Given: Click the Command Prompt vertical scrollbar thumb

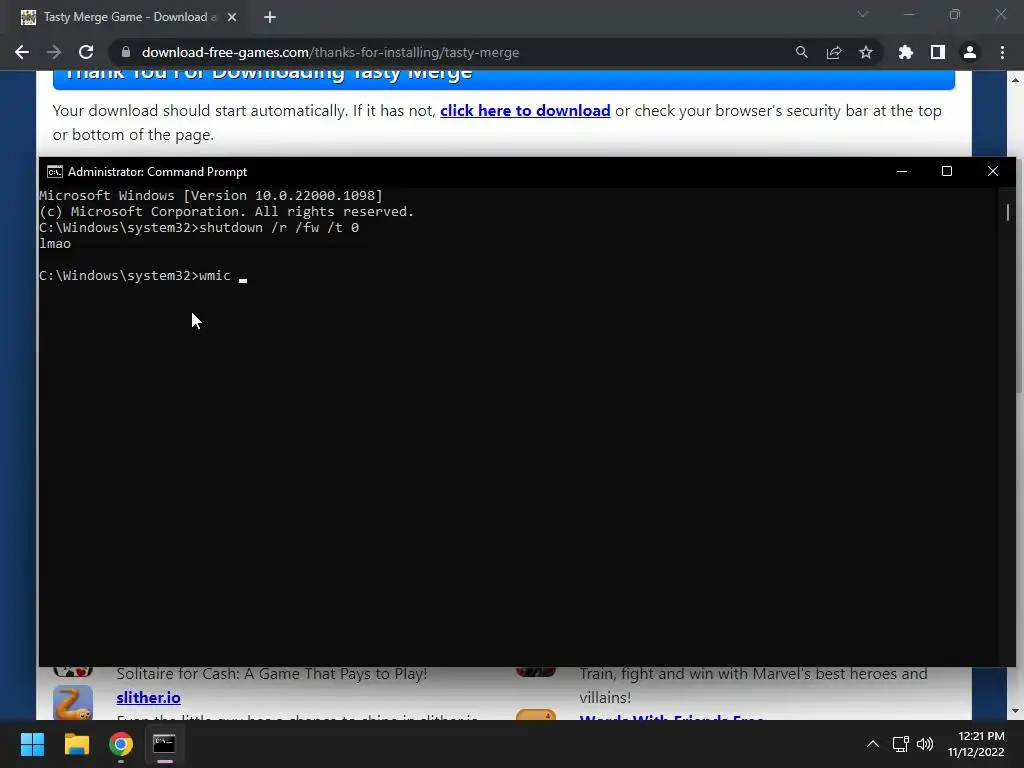Looking at the screenshot, I should tap(1008, 212).
